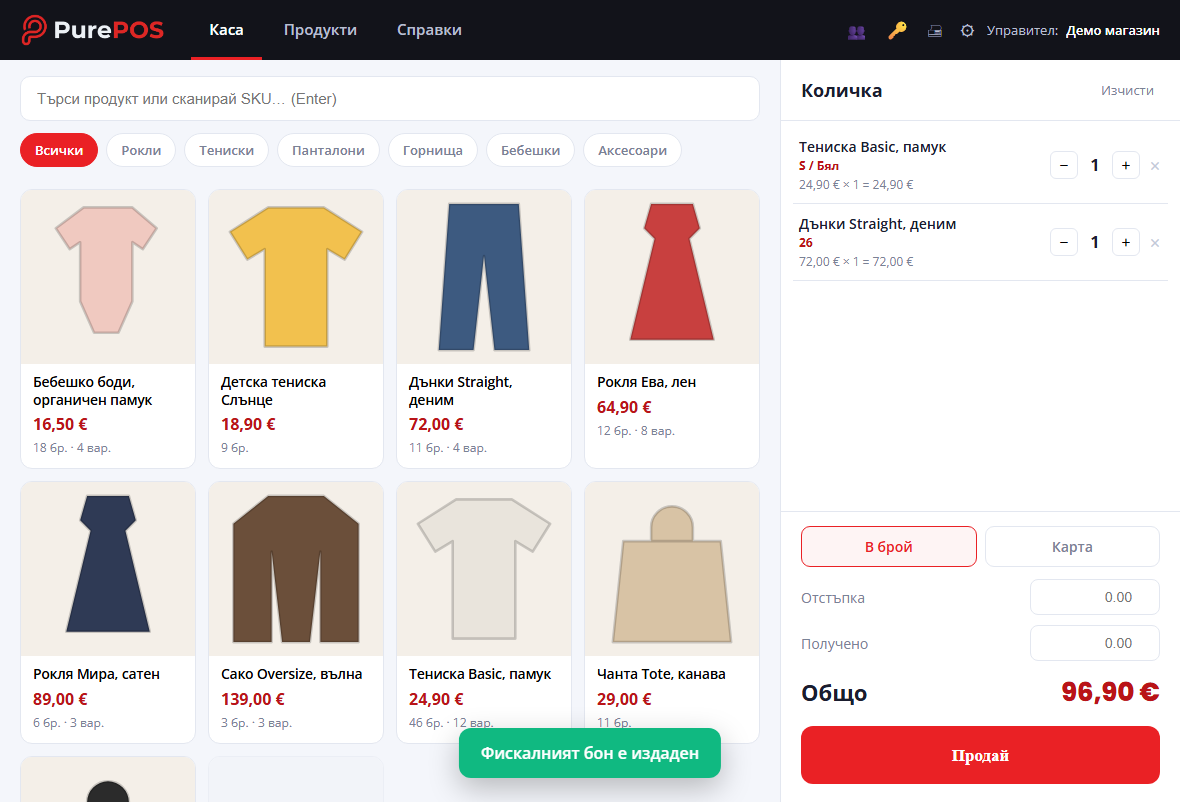
Task: Decrease quantity of Дънки Straight in cart
Action: point(1063,242)
